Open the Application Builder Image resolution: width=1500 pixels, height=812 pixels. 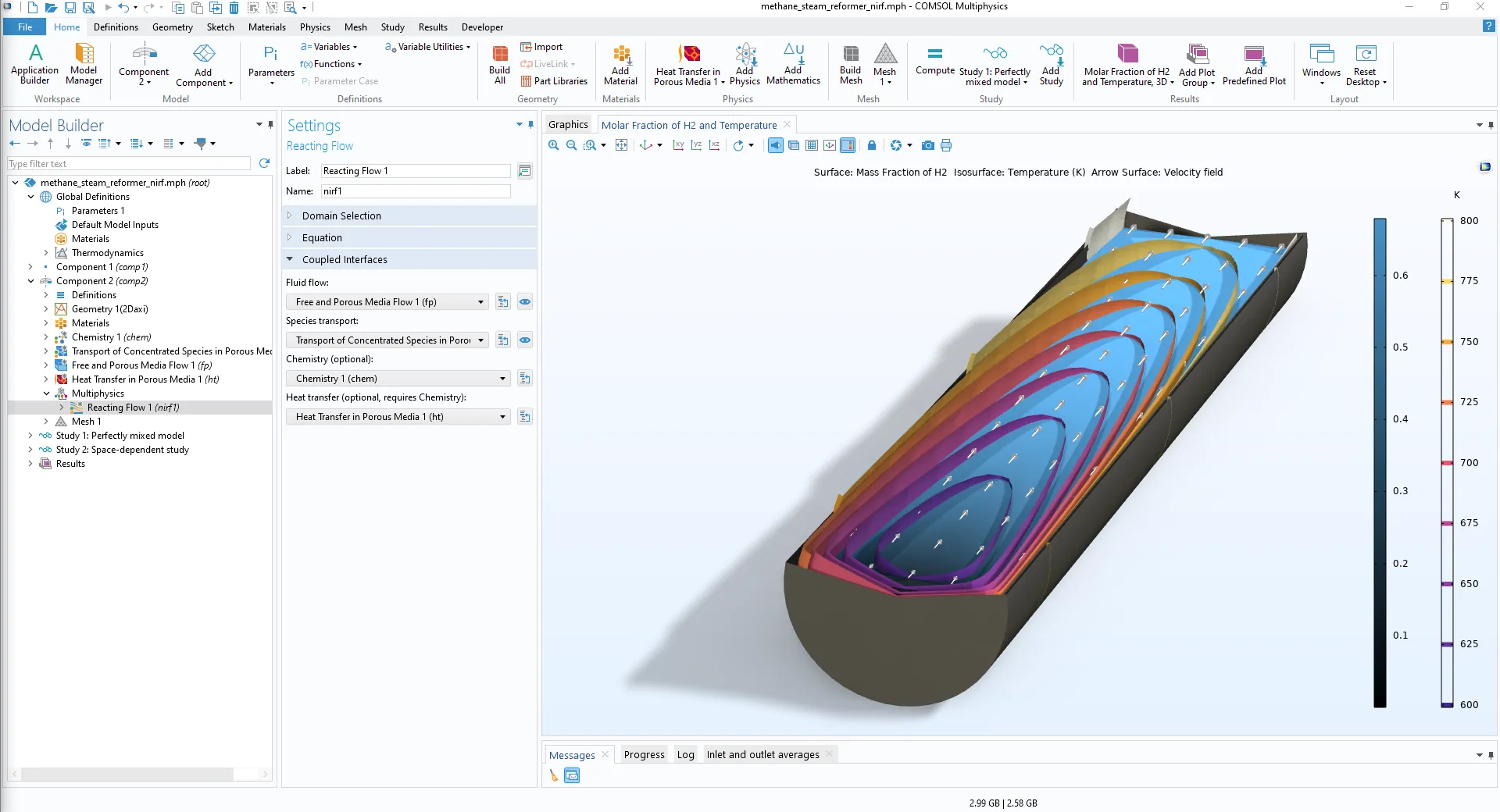coord(34,63)
